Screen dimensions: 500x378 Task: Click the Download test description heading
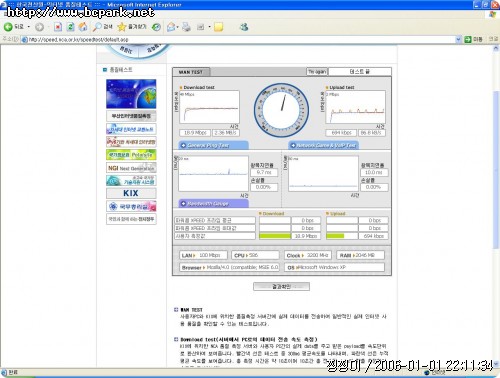click(249, 339)
